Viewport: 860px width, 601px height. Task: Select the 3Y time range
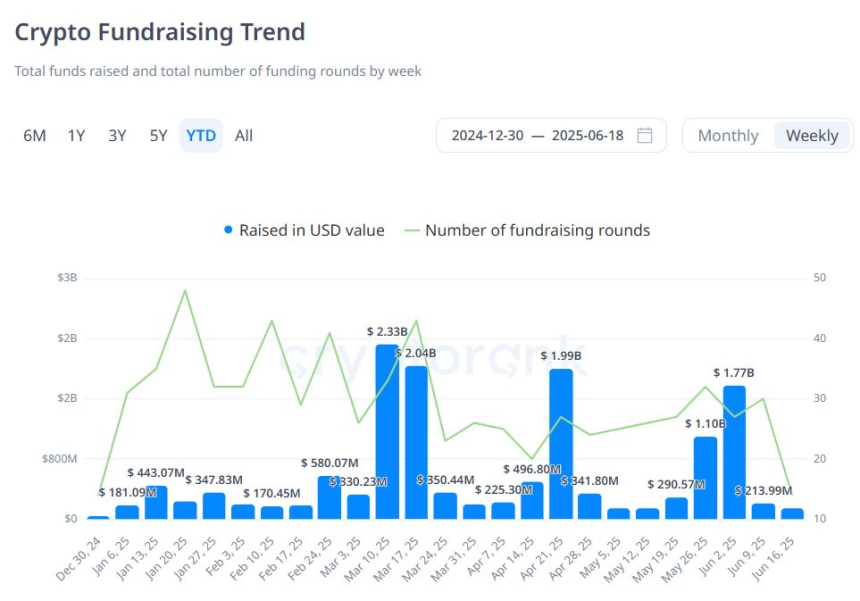tap(116, 136)
